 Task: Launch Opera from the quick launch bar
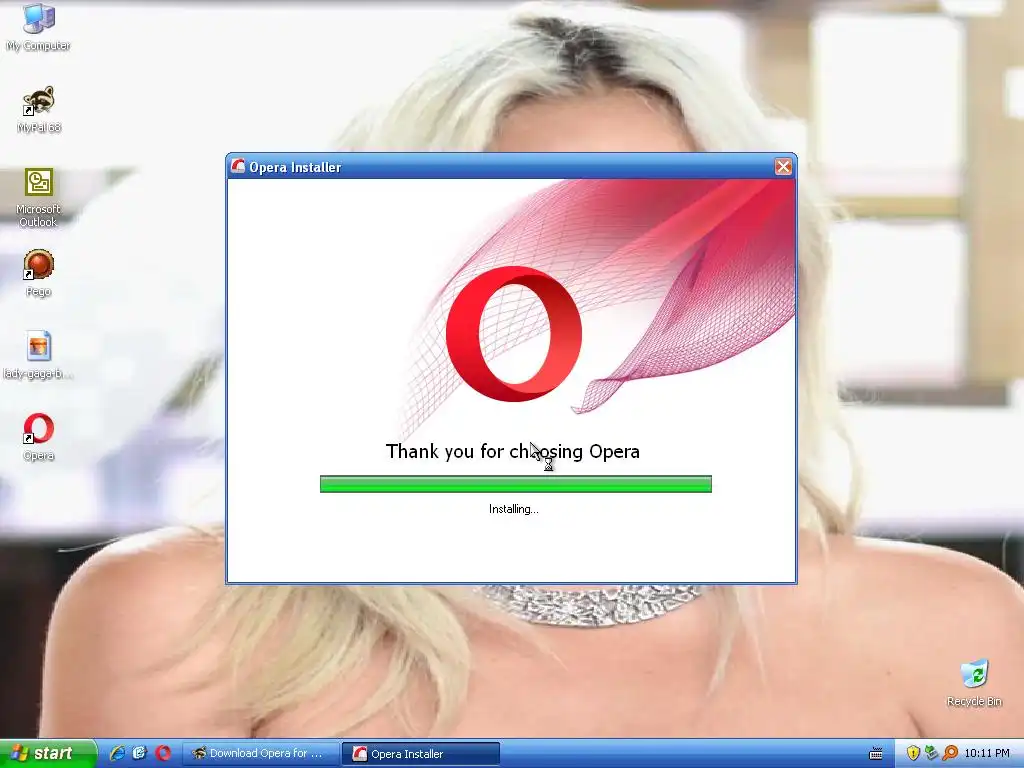[163, 754]
